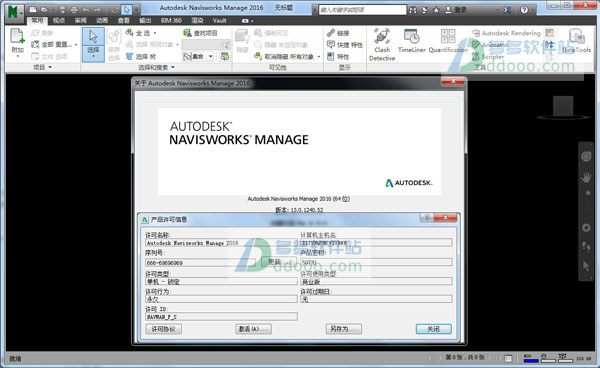Switch to the 动画 ribbon tab
Screen dimensions: 600x368
[102, 20]
